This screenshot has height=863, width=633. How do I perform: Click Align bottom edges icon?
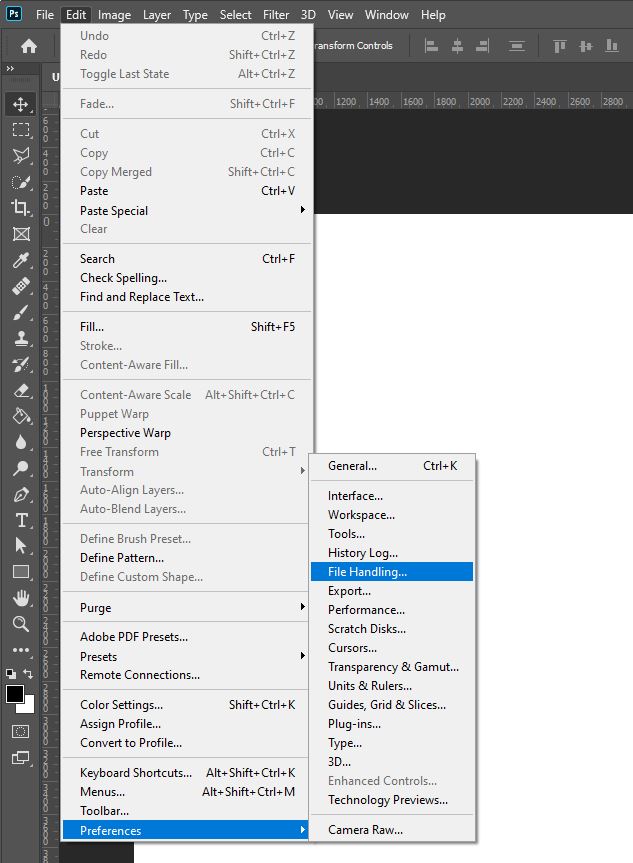point(612,46)
